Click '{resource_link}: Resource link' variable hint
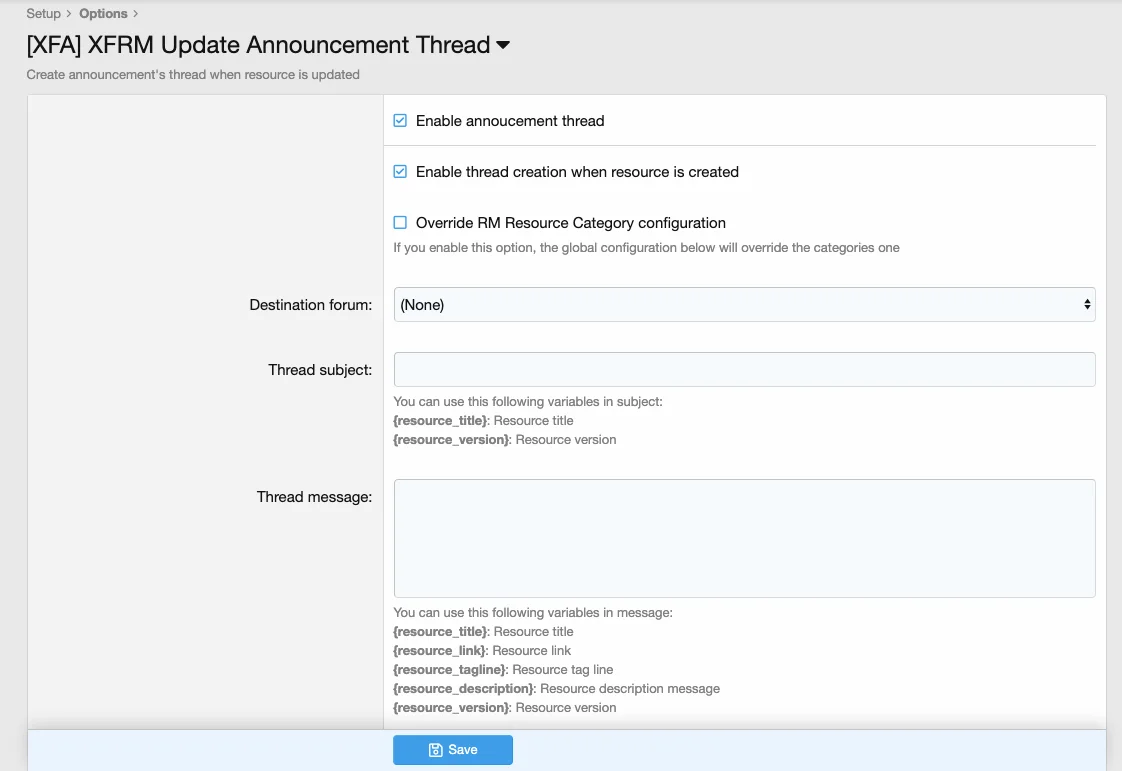The height and width of the screenshot is (771, 1122). pyautogui.click(x=482, y=651)
